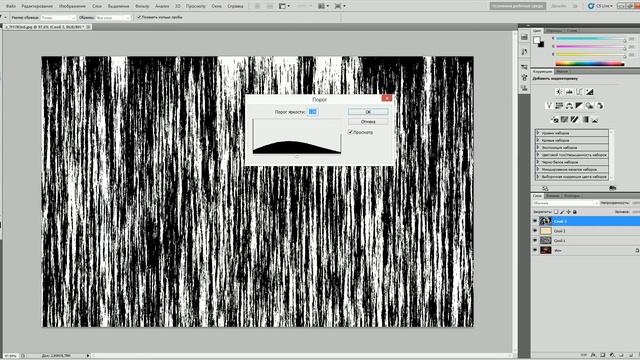Switch to the Каналы tab
The image size is (640, 360).
(553, 196)
